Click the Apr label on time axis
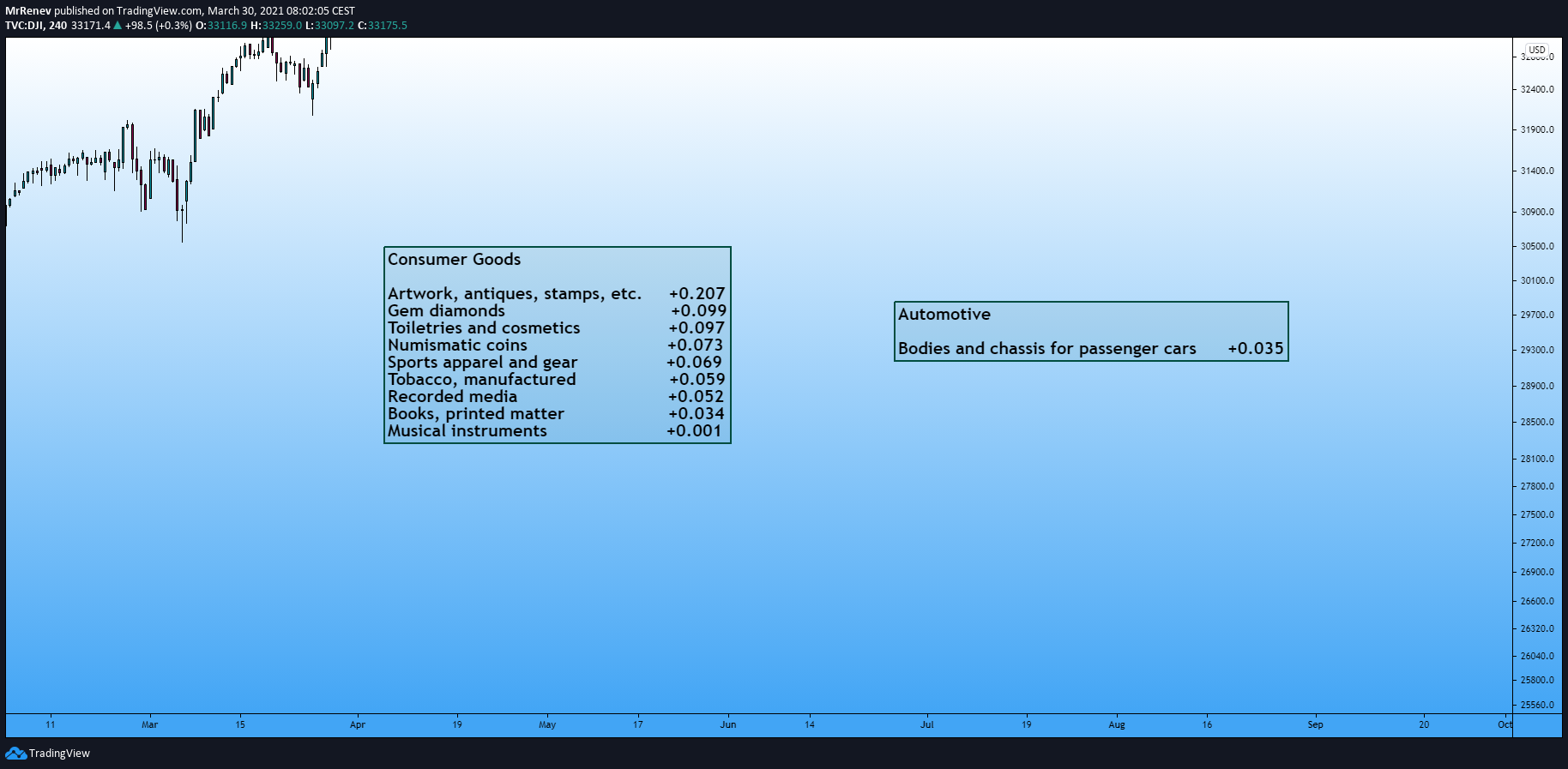 pyautogui.click(x=358, y=725)
